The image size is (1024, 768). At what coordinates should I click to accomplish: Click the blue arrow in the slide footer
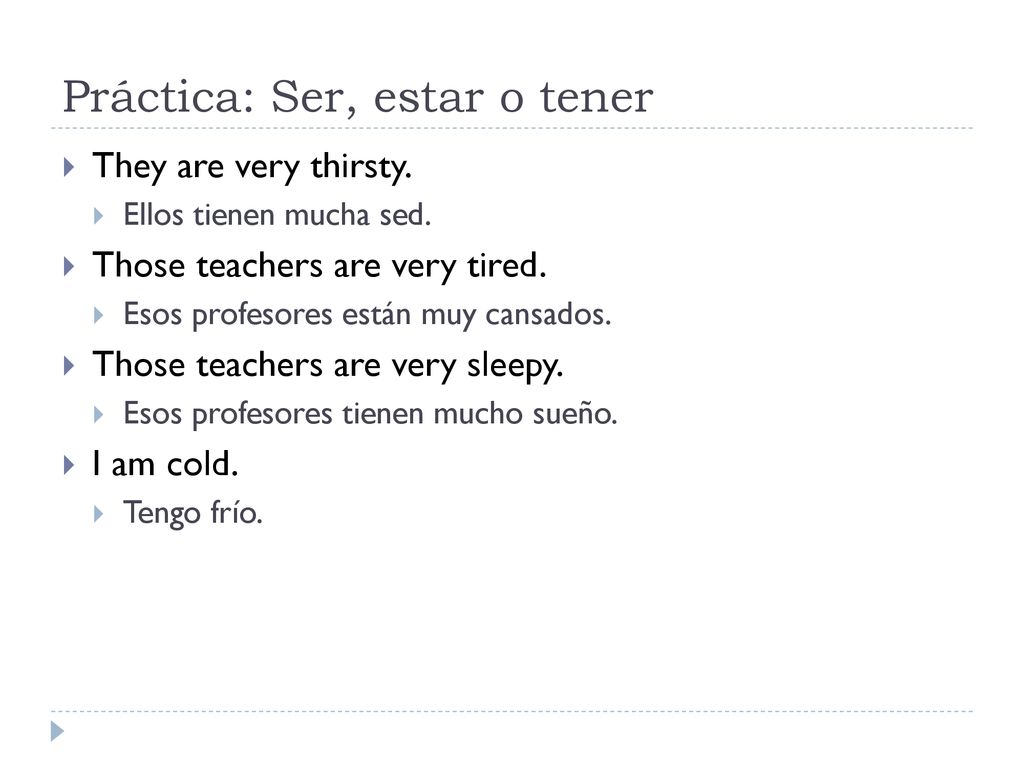(x=57, y=731)
